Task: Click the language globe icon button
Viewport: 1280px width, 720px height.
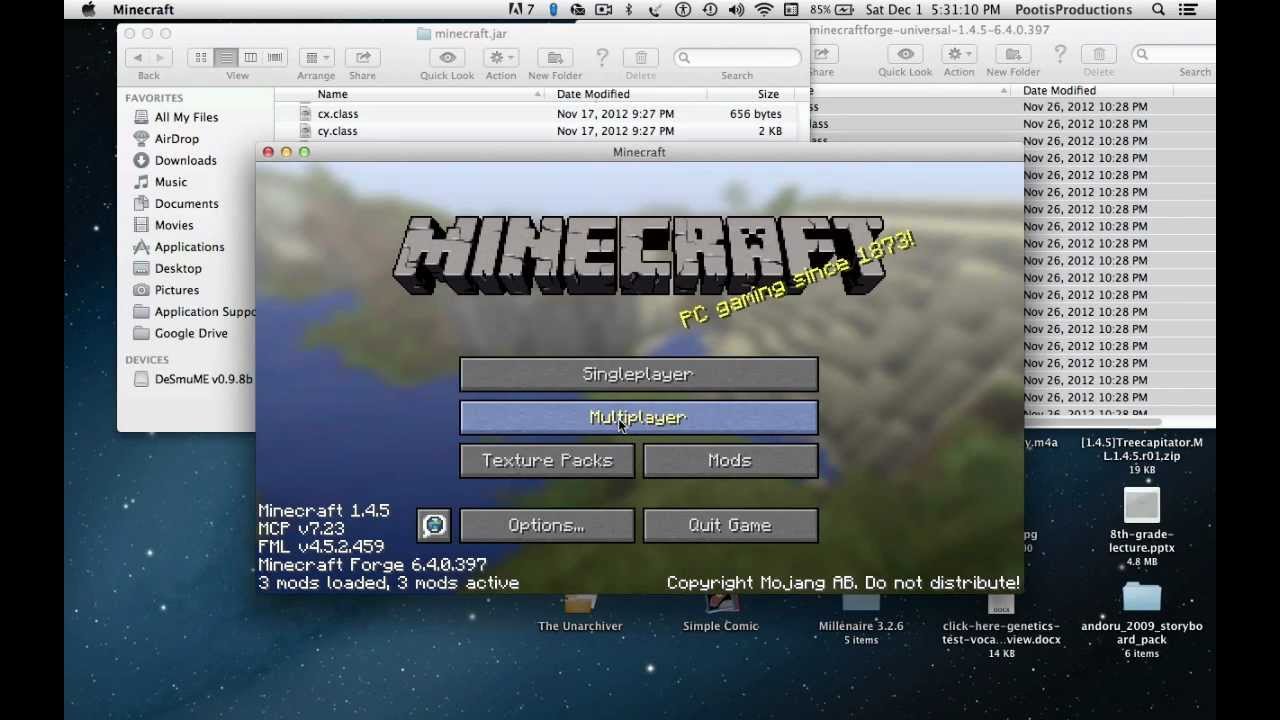Action: click(x=434, y=526)
